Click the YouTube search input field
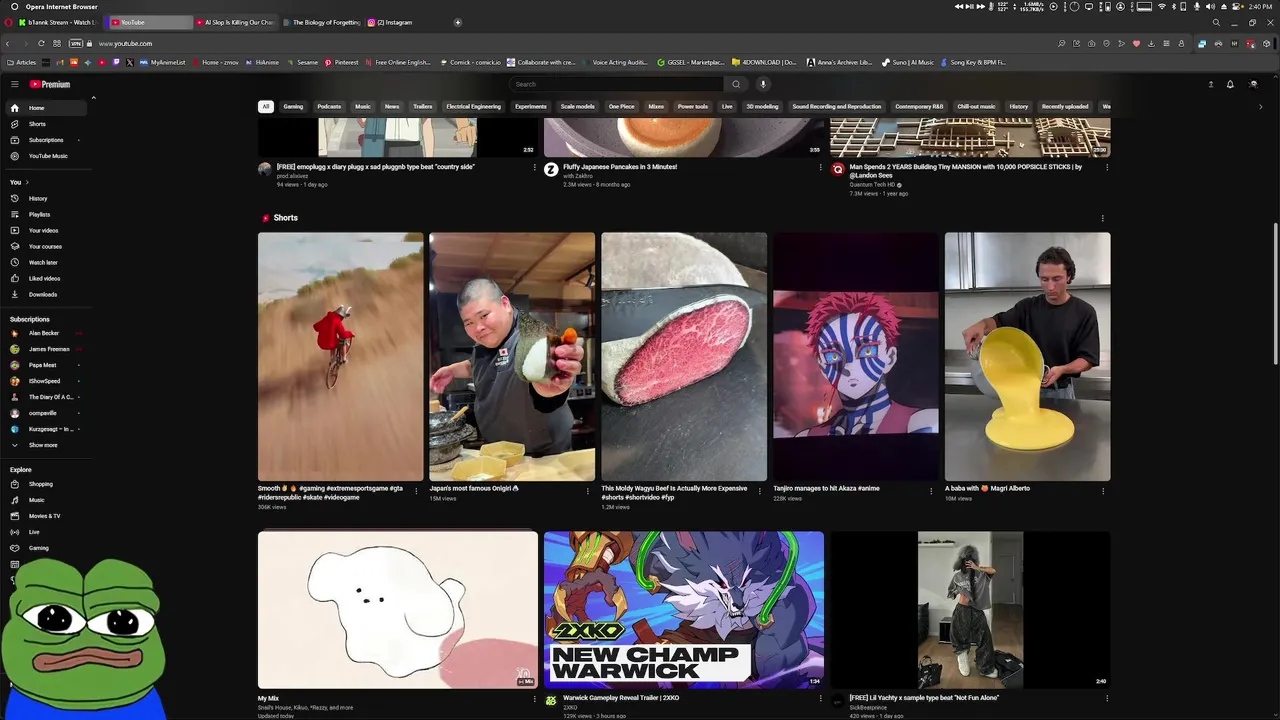Screen dimensions: 1280x720 click(x=615, y=84)
